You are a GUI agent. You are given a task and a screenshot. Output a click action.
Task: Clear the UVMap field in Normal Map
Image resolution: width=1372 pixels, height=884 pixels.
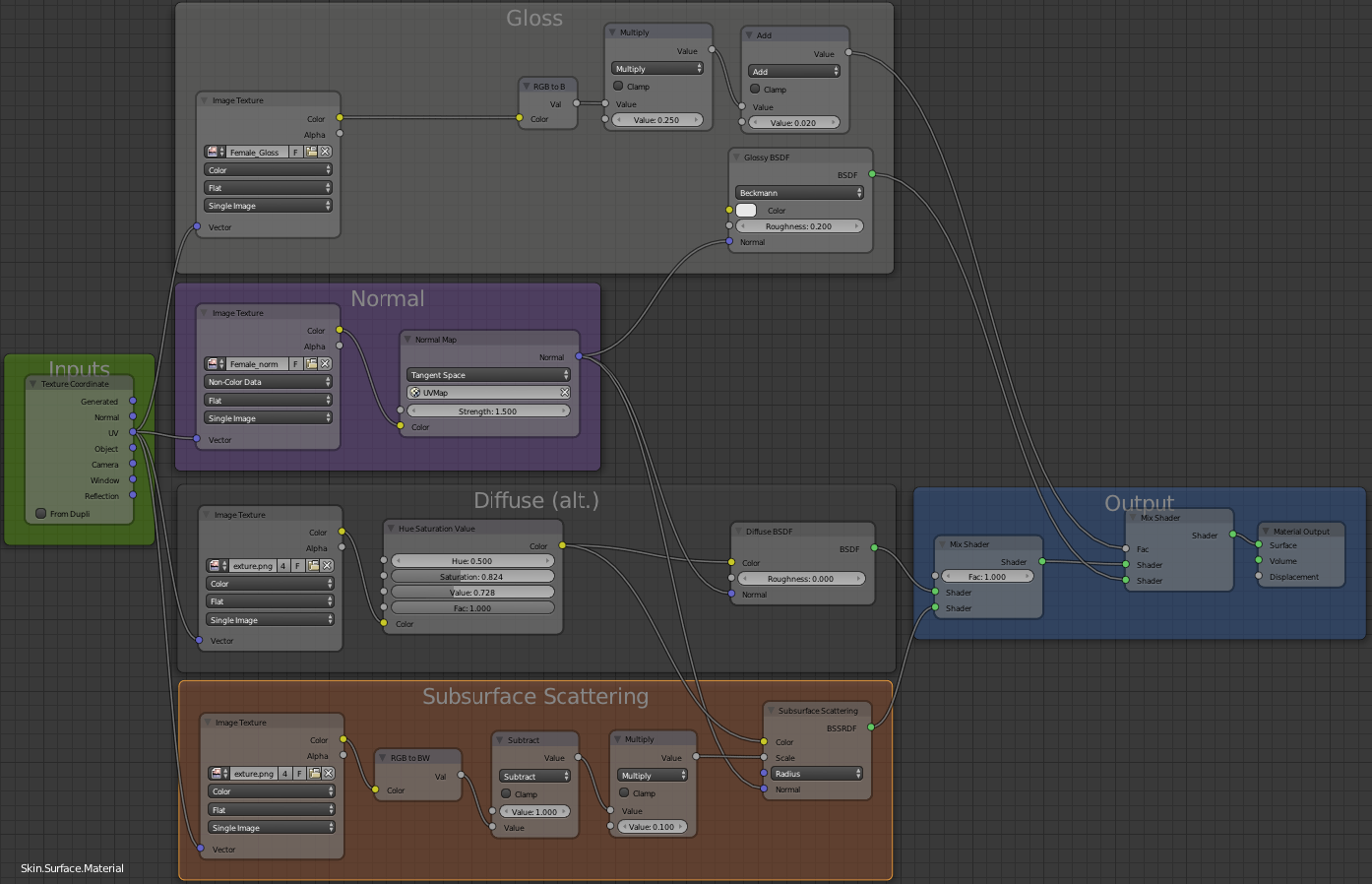pos(564,393)
